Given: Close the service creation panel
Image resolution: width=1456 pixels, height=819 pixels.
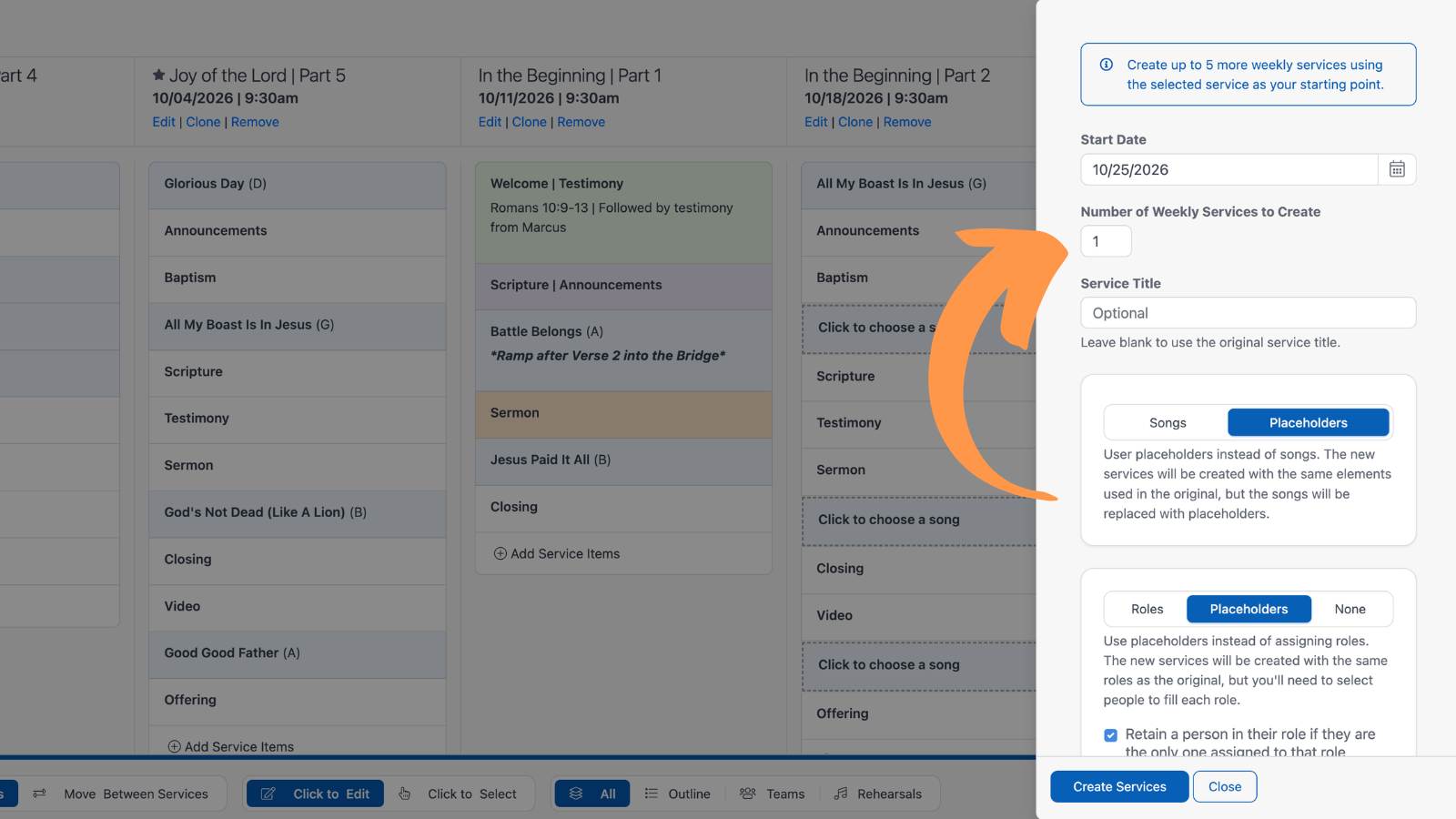Looking at the screenshot, I should coord(1225,786).
